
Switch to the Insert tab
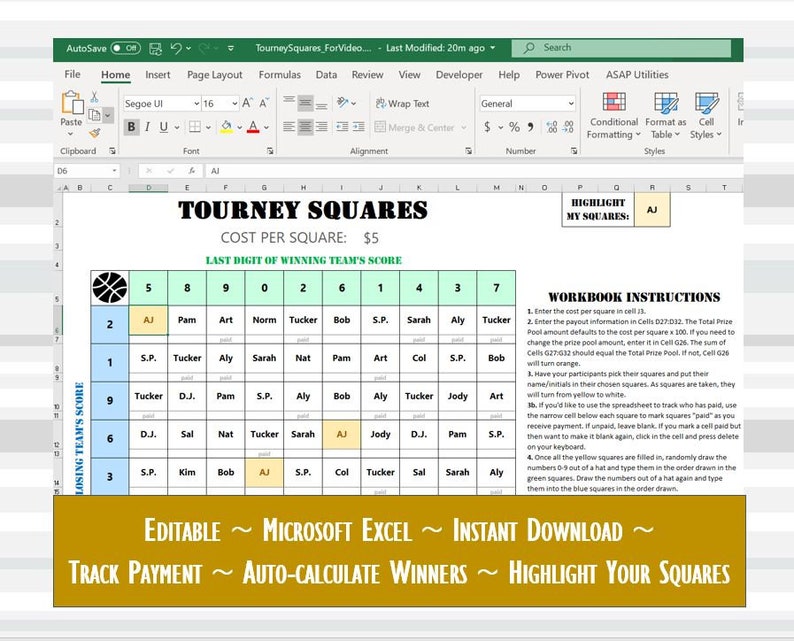pos(157,75)
